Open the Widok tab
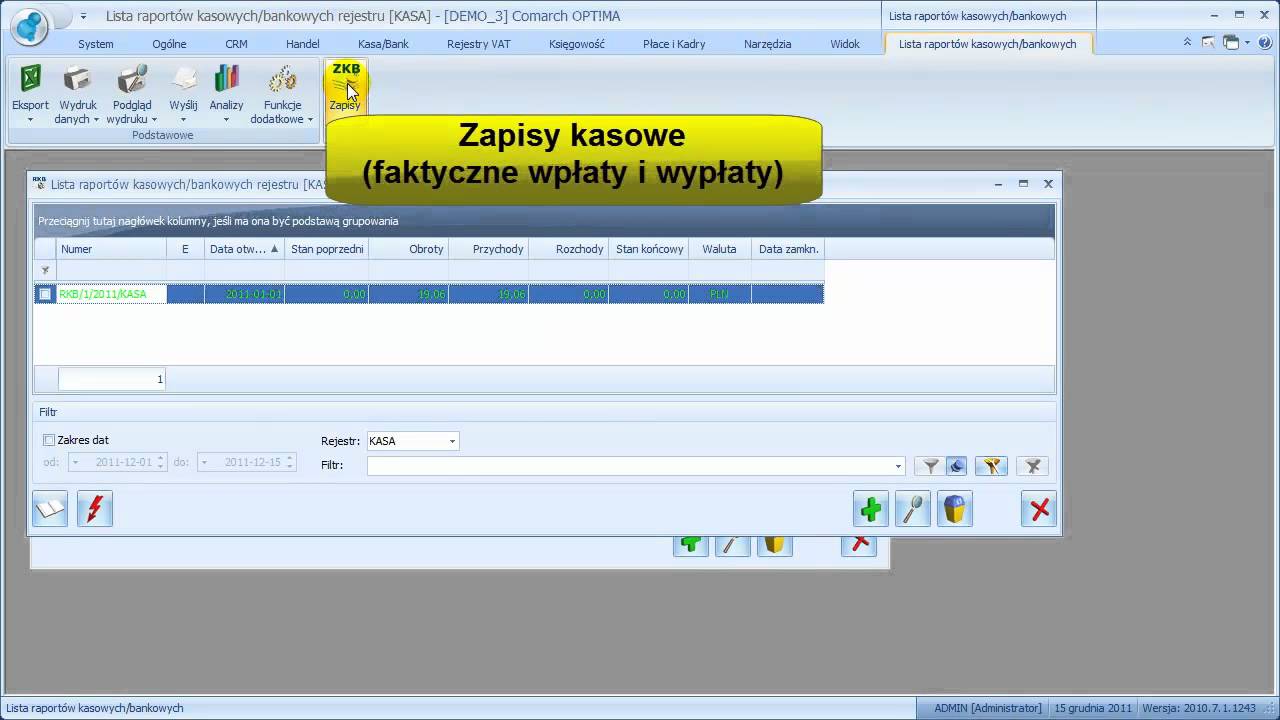This screenshot has height=720, width=1280. (x=845, y=44)
